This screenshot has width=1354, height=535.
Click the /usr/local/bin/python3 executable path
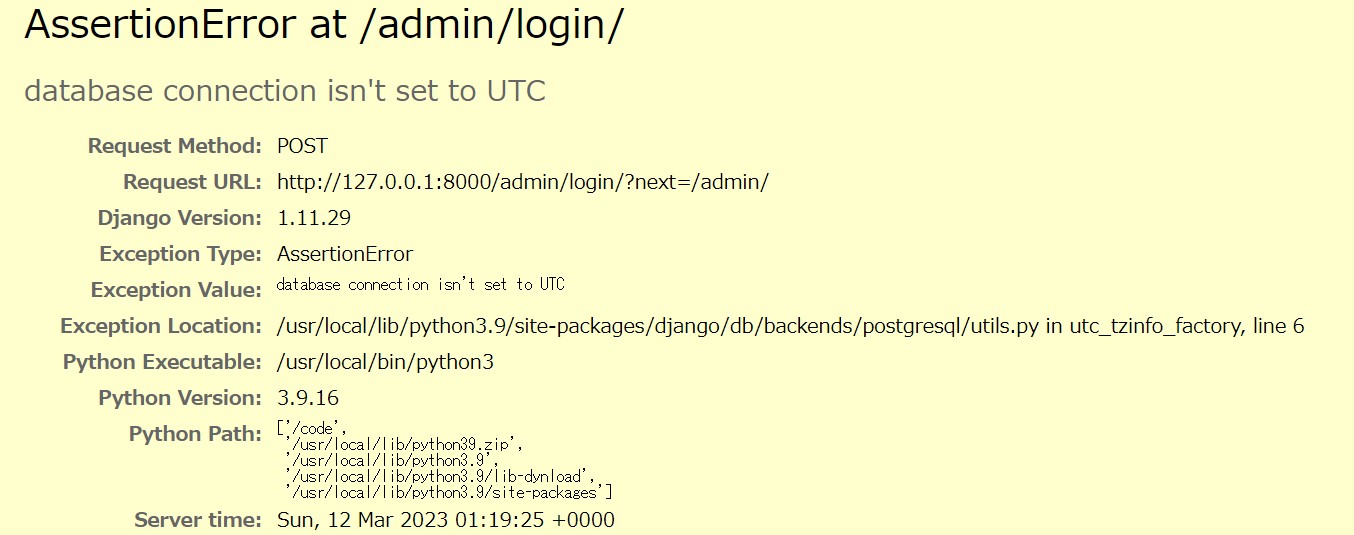385,362
